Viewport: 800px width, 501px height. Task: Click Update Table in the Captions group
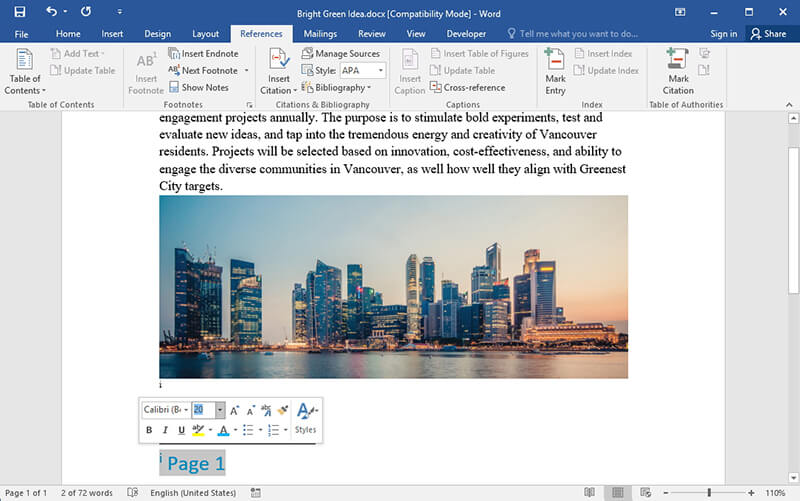click(x=463, y=70)
